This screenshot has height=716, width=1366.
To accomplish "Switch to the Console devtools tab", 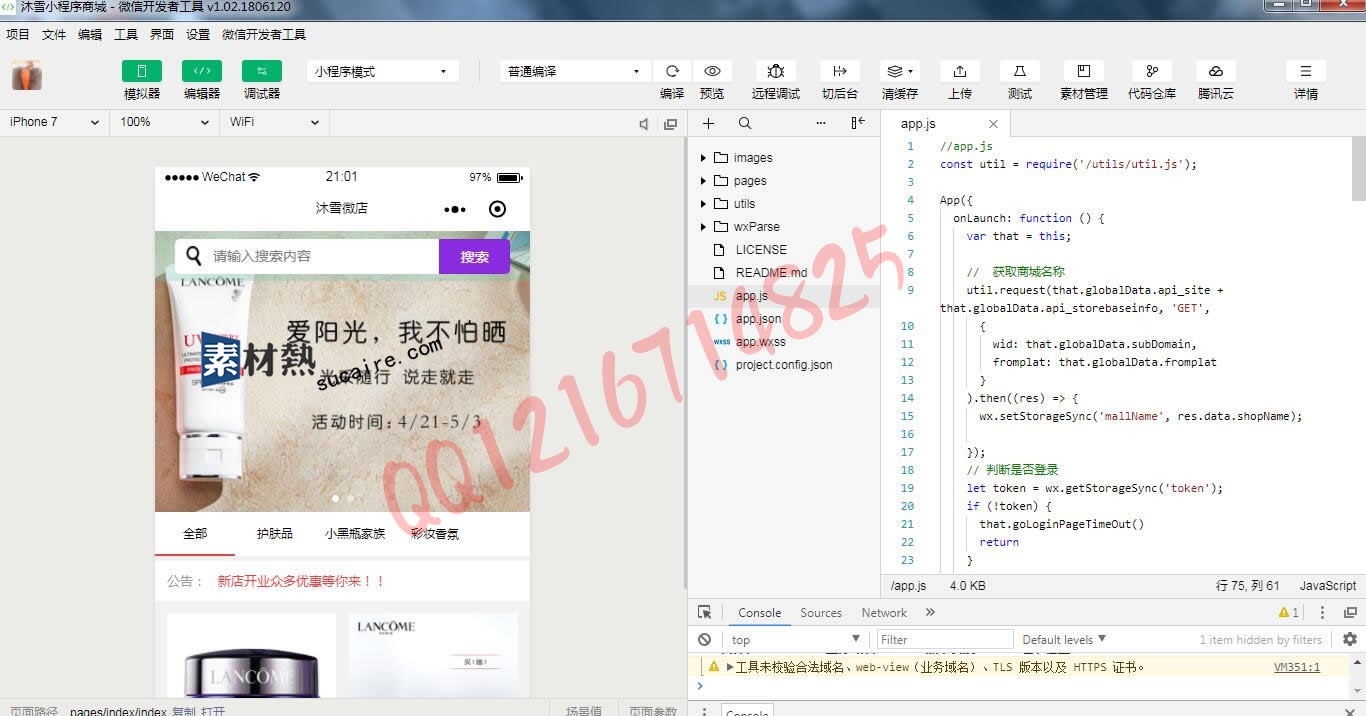I will click(760, 613).
